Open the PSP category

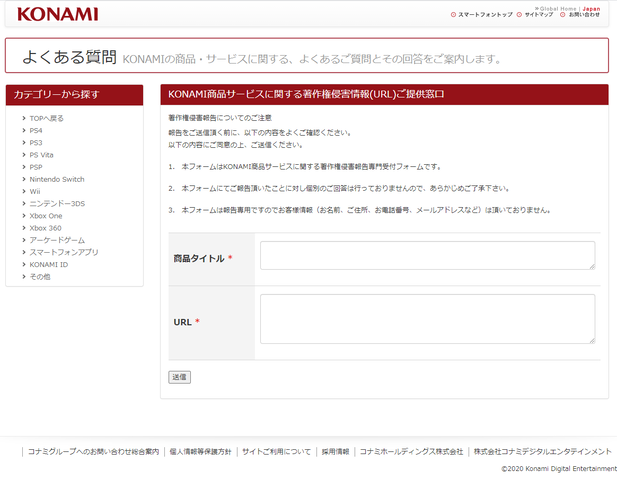click(36, 167)
